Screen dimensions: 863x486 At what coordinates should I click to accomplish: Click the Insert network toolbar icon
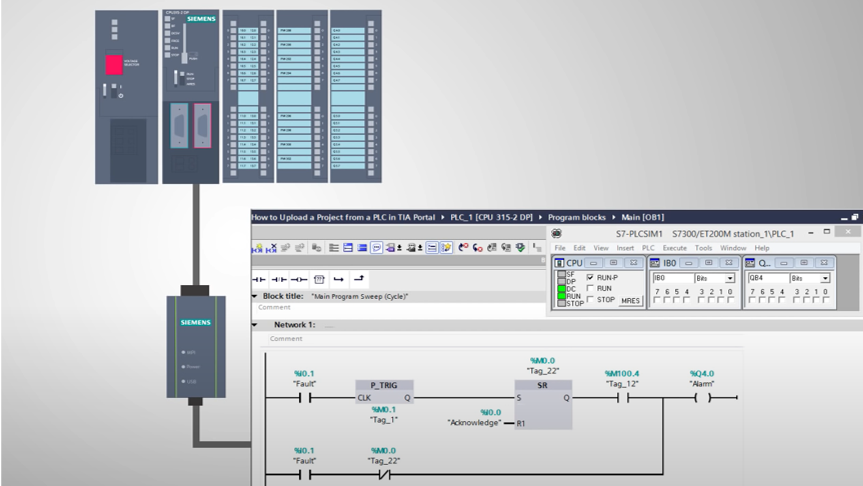point(256,248)
